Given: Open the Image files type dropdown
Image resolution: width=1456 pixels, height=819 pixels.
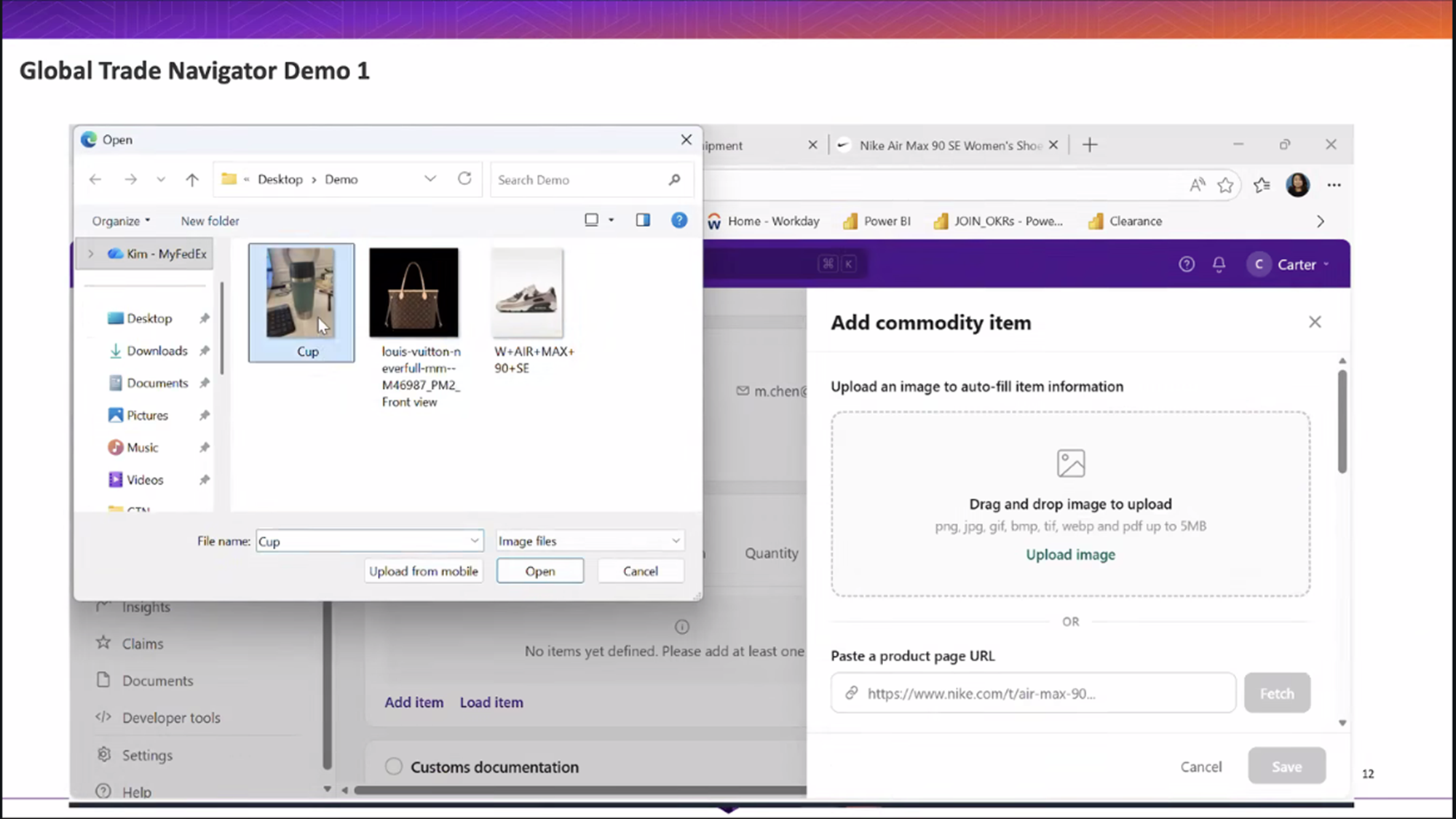Looking at the screenshot, I should pos(590,541).
